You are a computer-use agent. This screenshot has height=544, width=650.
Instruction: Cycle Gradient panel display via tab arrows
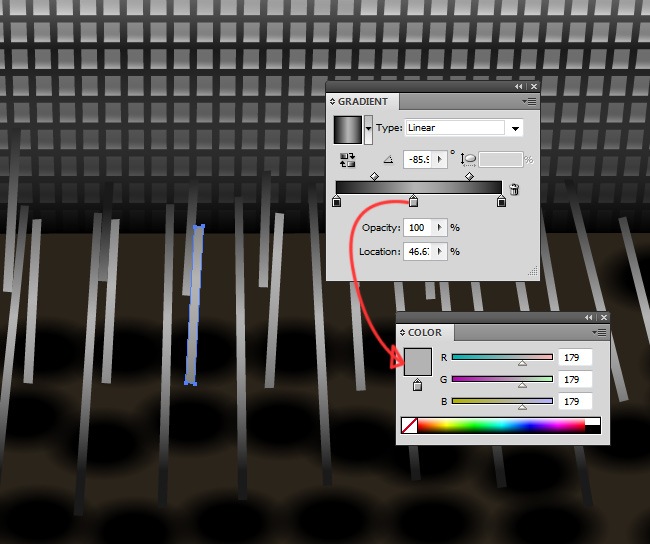[332, 102]
